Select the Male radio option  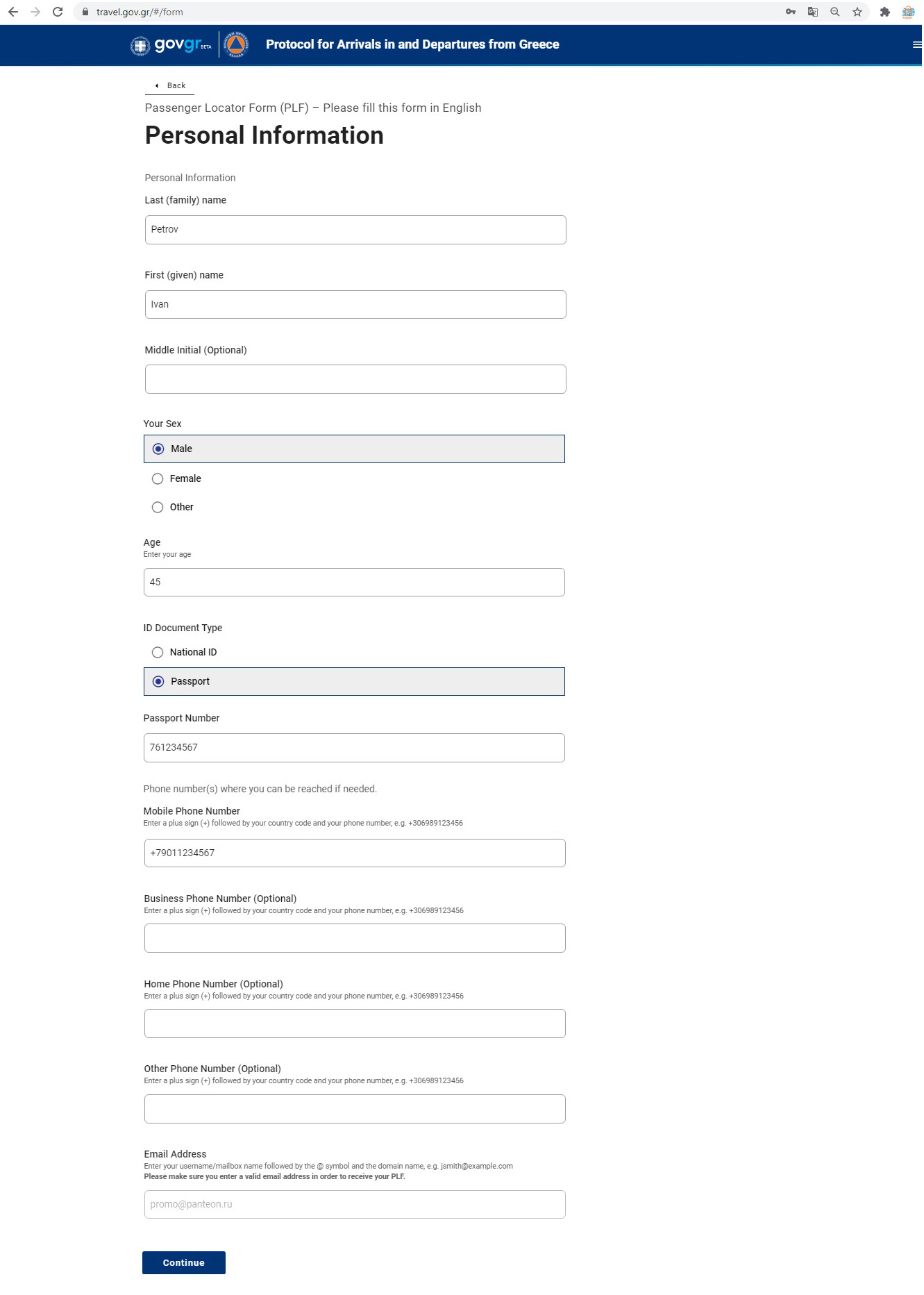(158, 449)
